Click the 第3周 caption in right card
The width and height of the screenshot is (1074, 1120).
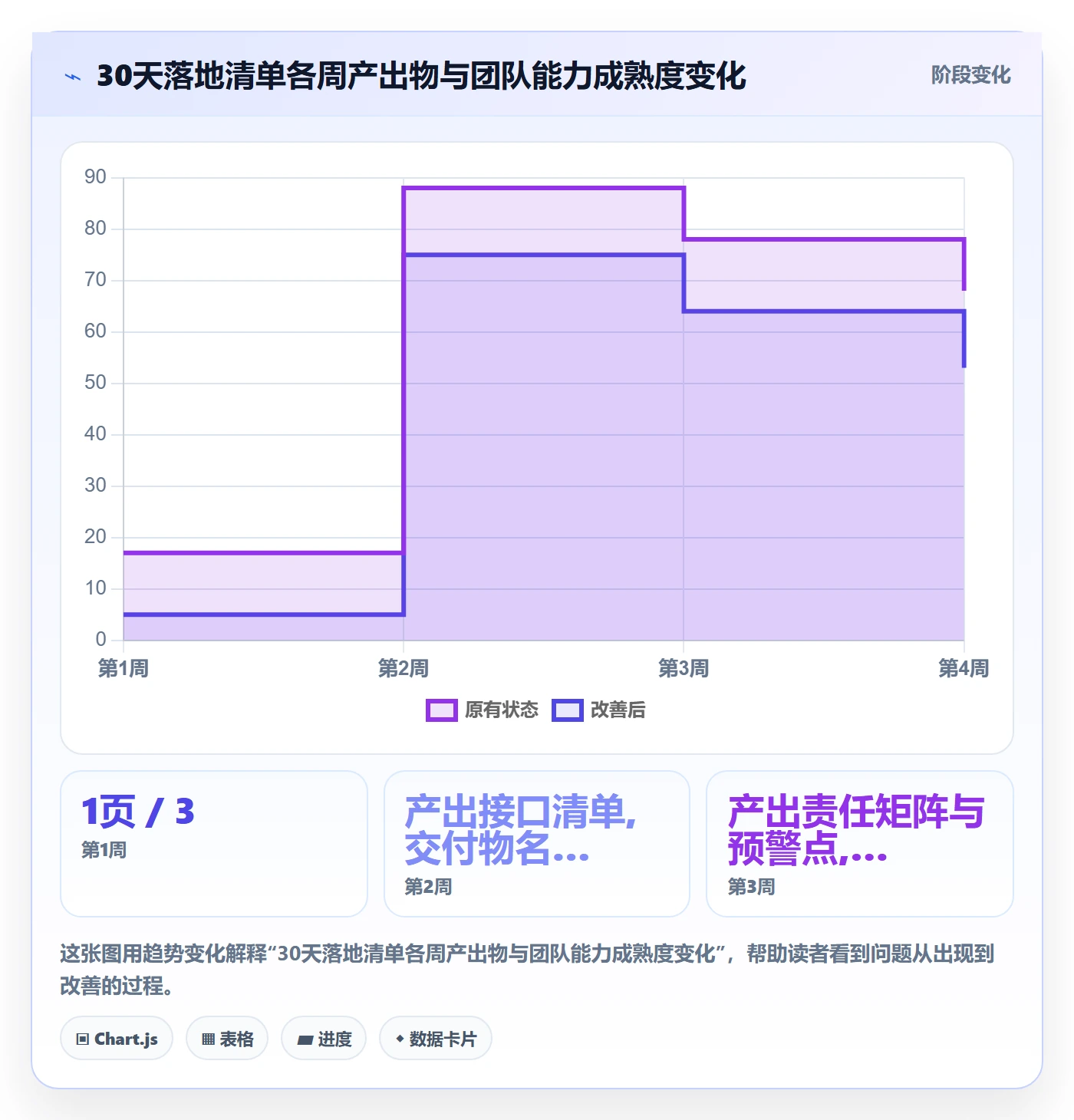point(751,887)
